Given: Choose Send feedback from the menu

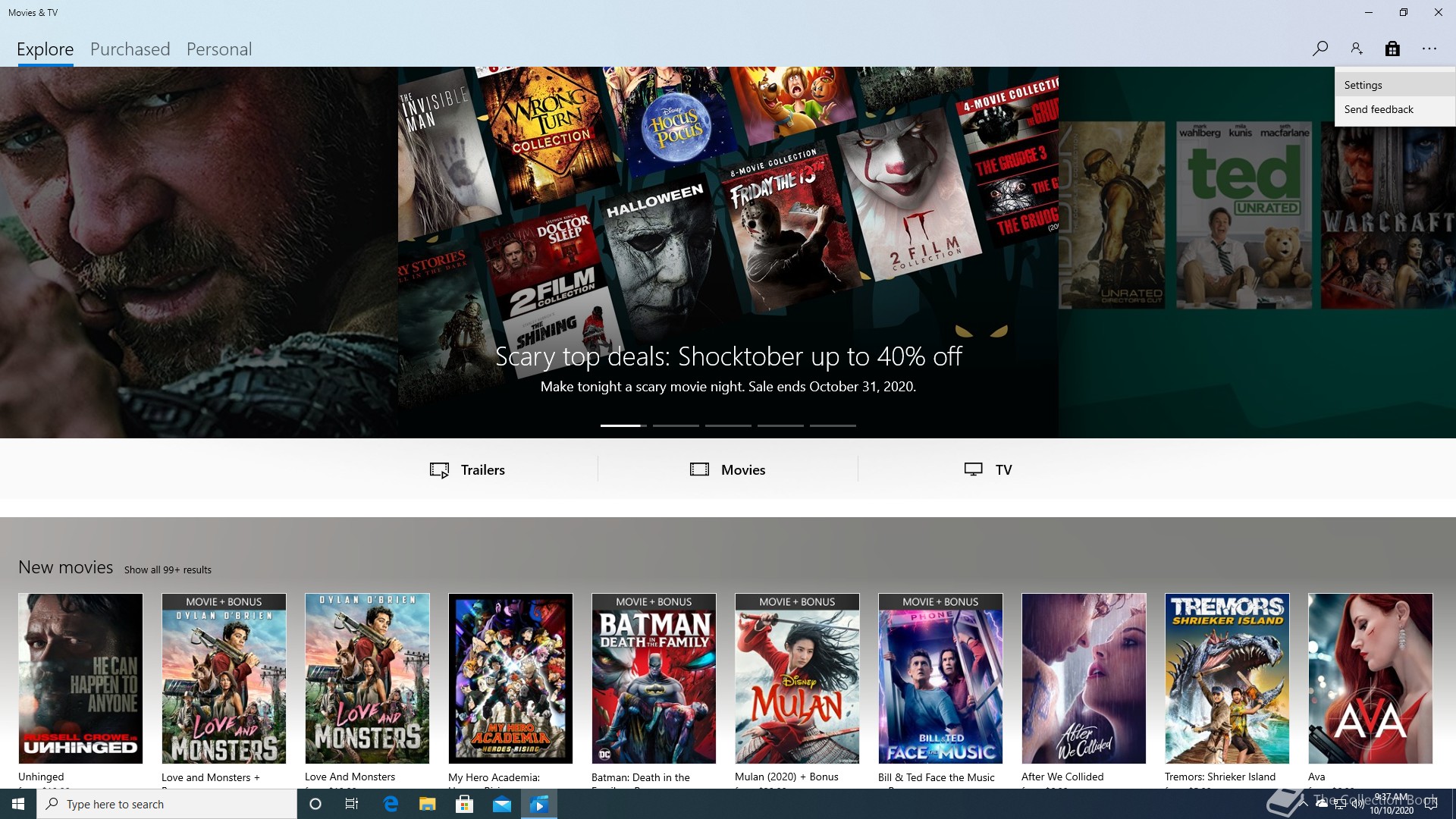Looking at the screenshot, I should tap(1395, 109).
